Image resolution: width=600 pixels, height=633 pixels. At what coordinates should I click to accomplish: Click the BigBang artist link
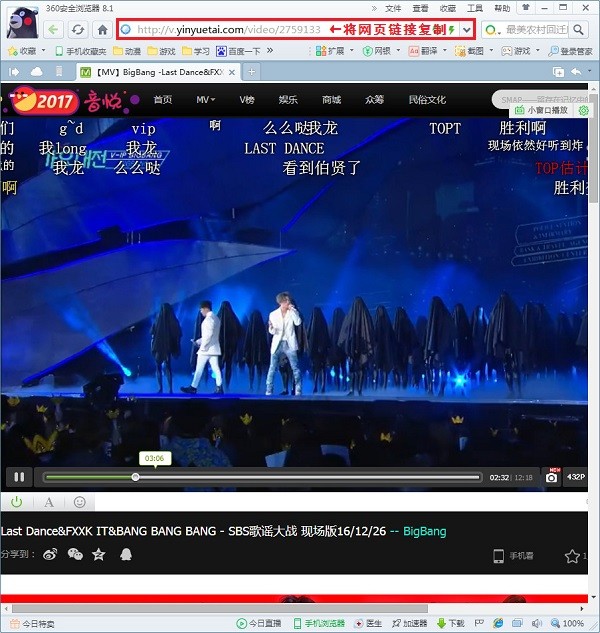[424, 531]
